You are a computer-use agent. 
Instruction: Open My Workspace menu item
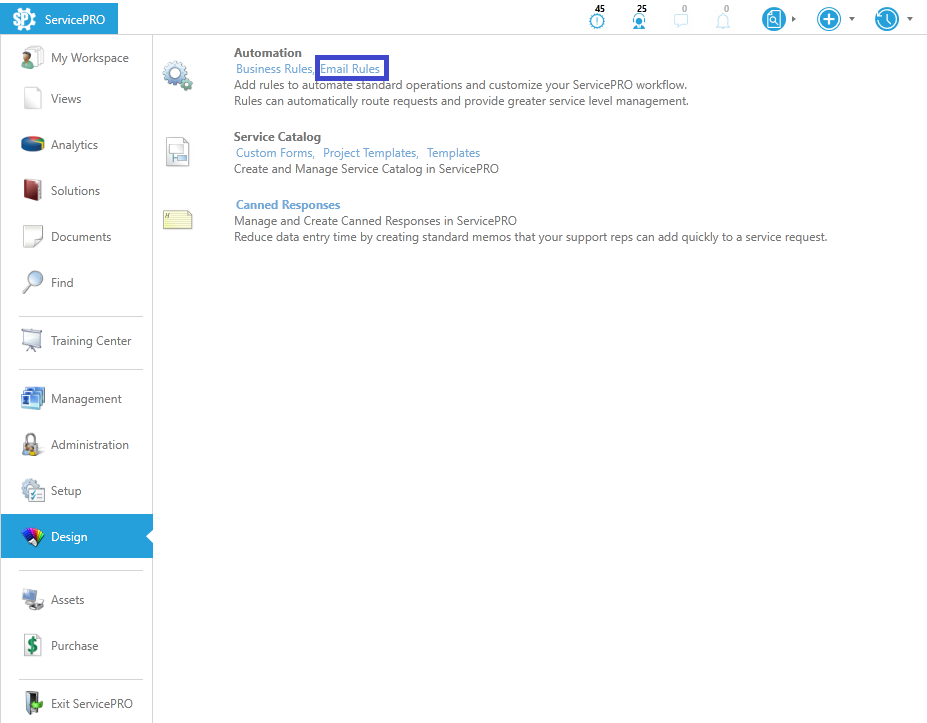pos(90,58)
